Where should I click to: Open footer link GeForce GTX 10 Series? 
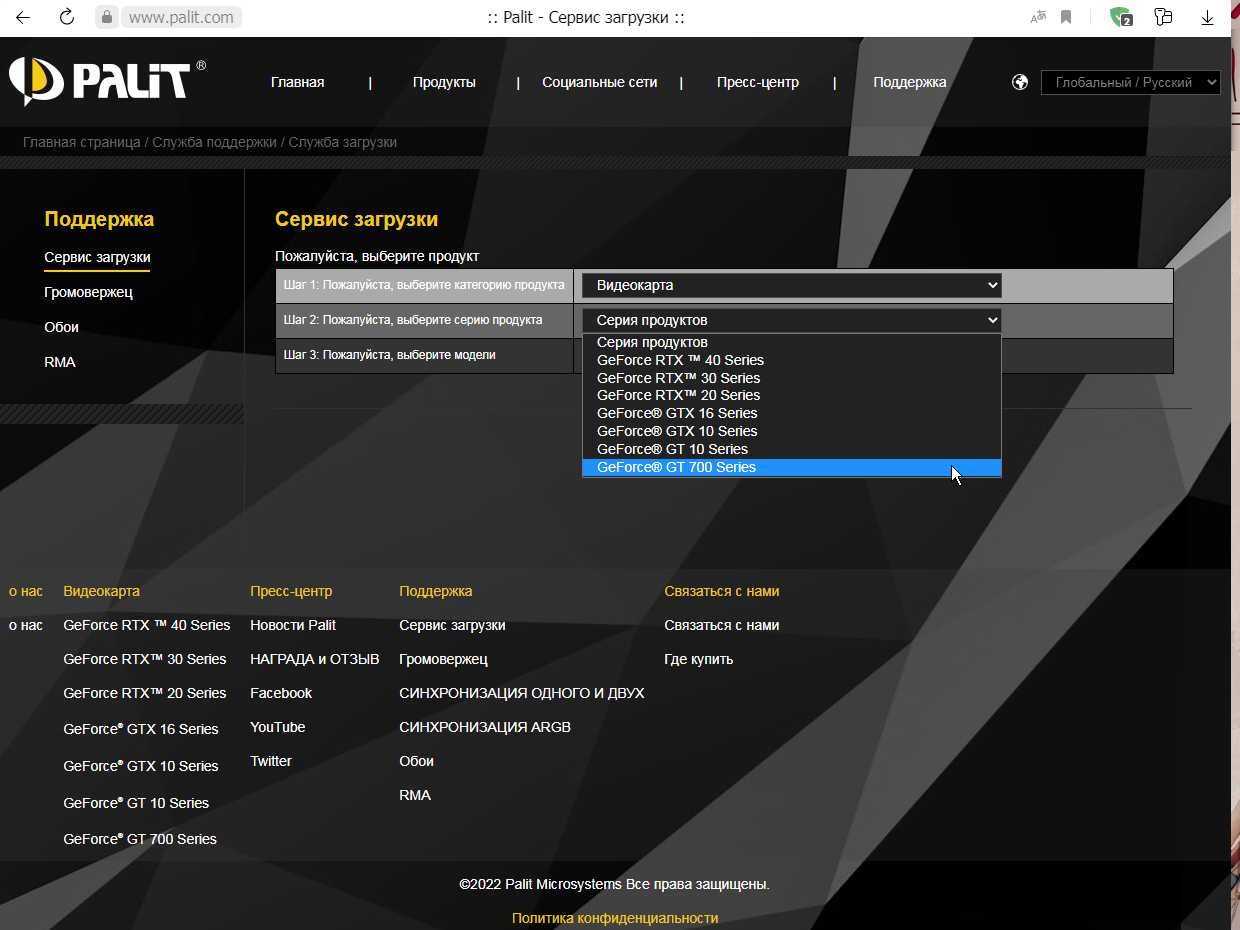click(x=141, y=766)
